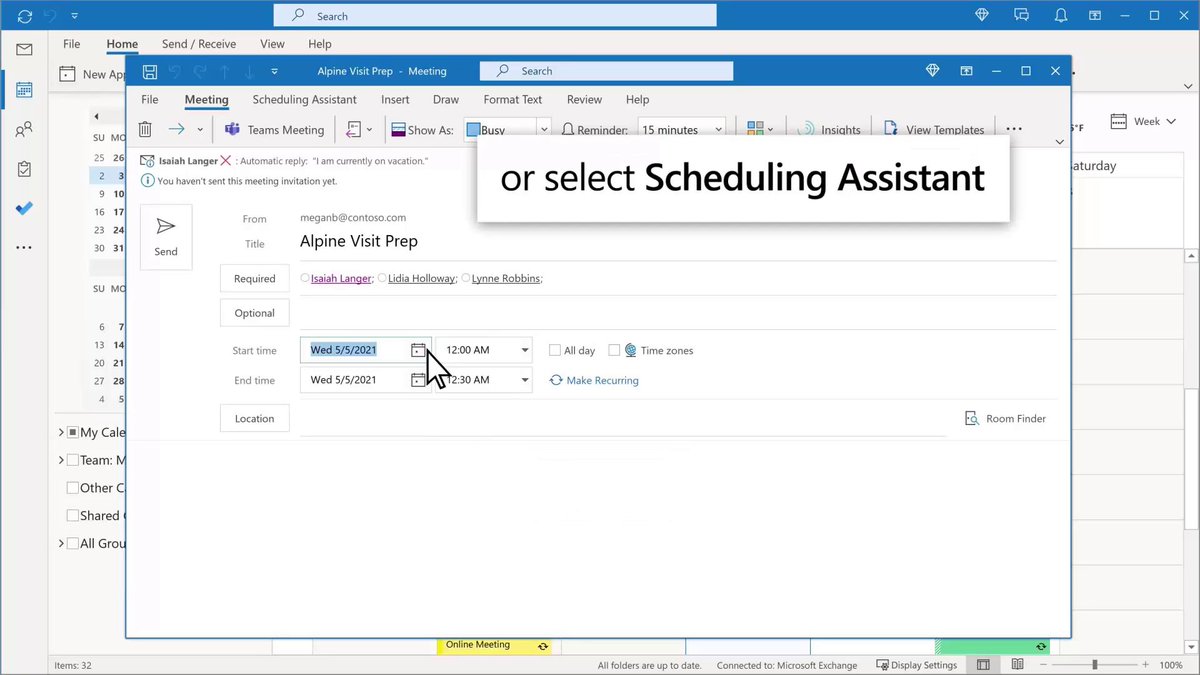Open the Format Text tab
Viewport: 1200px width, 675px height.
[513, 100]
